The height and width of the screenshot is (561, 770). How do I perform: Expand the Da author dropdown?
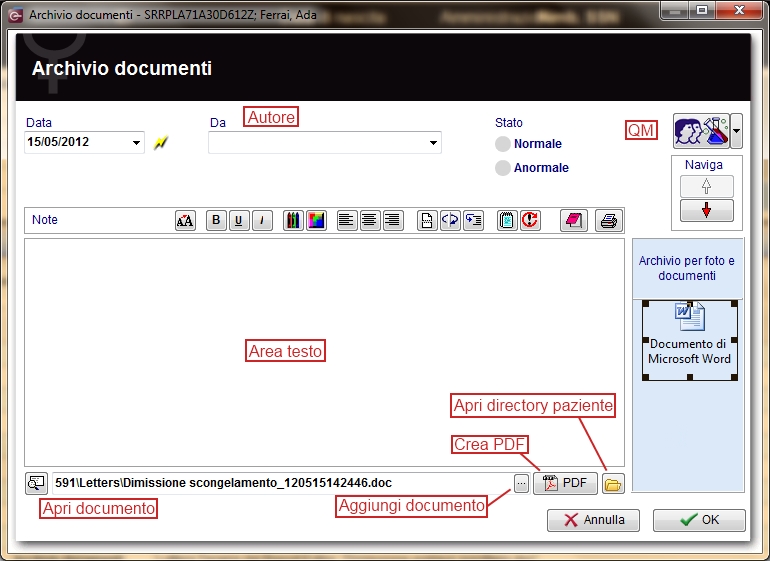click(433, 143)
